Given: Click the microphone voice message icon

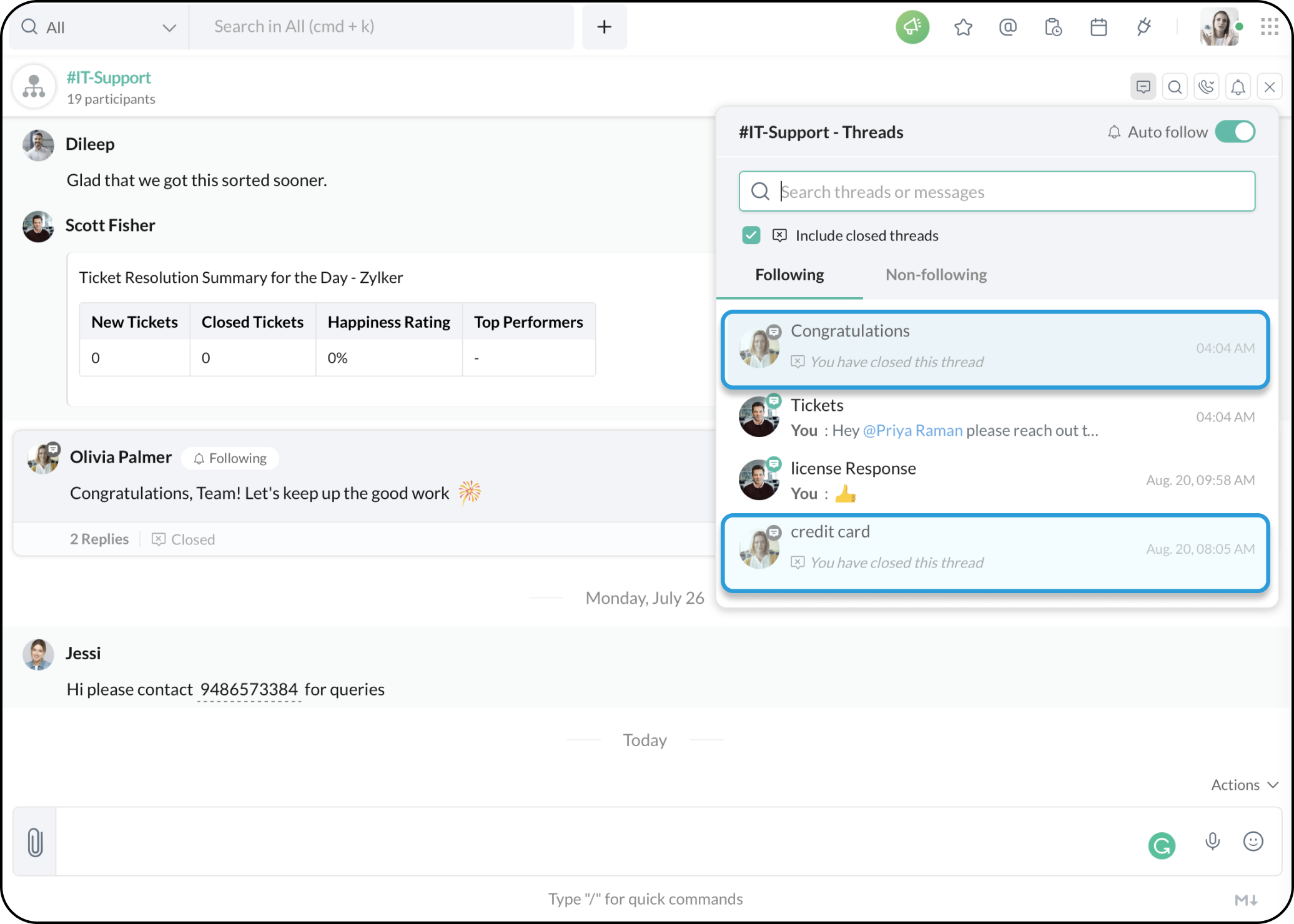Looking at the screenshot, I should point(1212,842).
